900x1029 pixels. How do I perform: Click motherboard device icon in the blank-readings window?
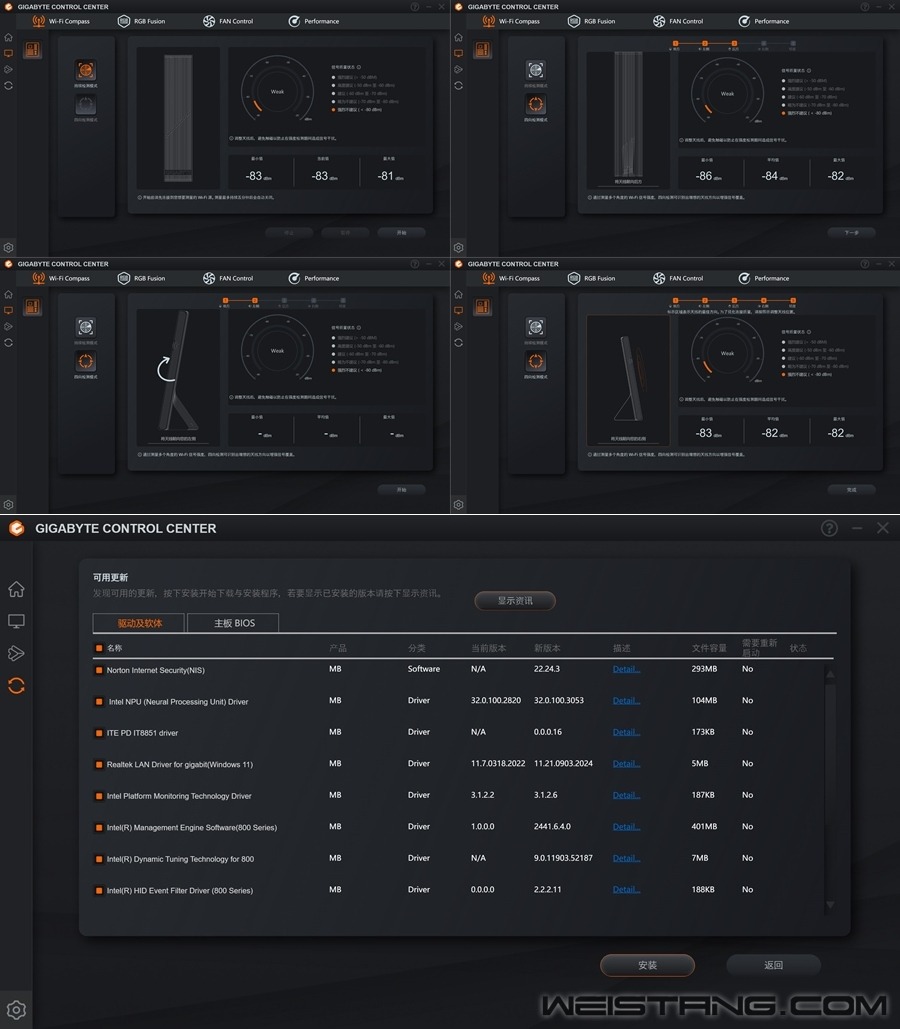point(32,307)
